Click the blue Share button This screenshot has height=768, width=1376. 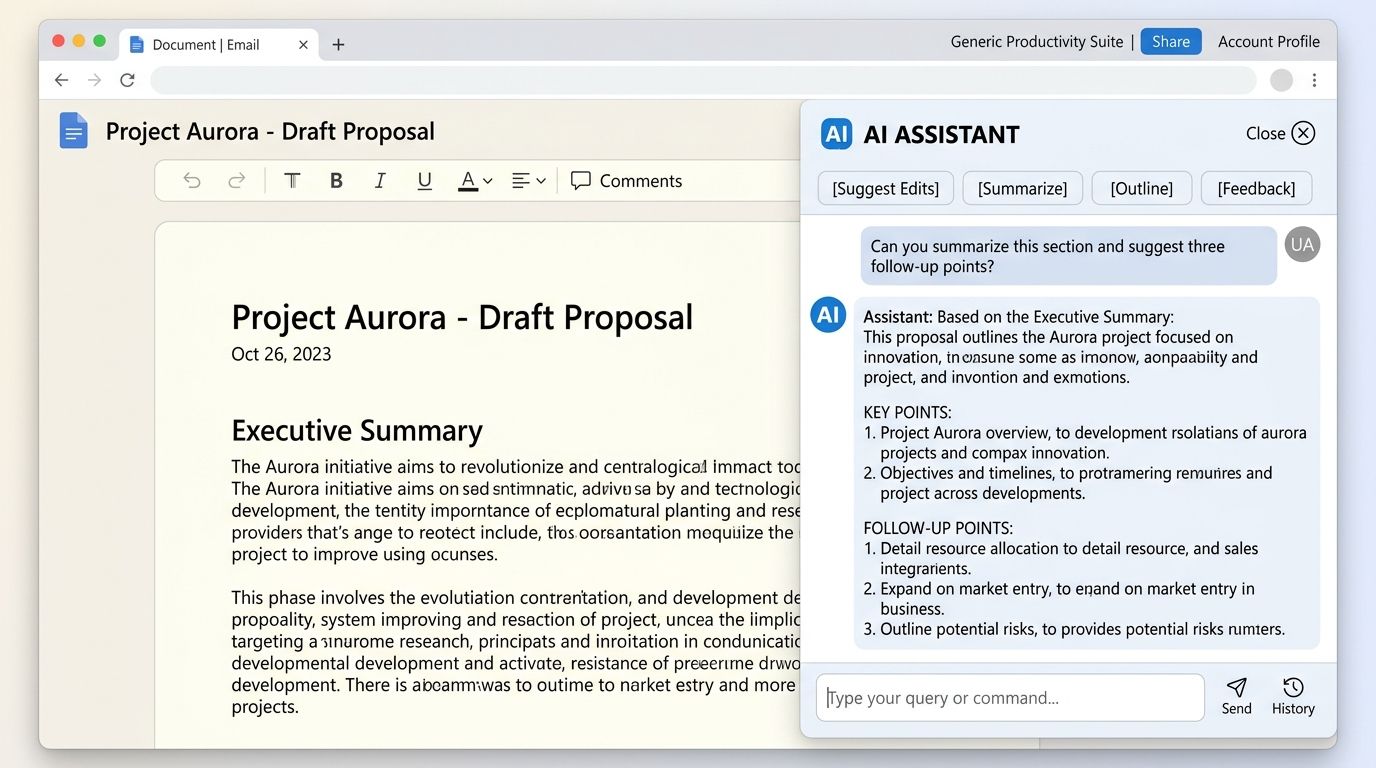[1171, 42]
